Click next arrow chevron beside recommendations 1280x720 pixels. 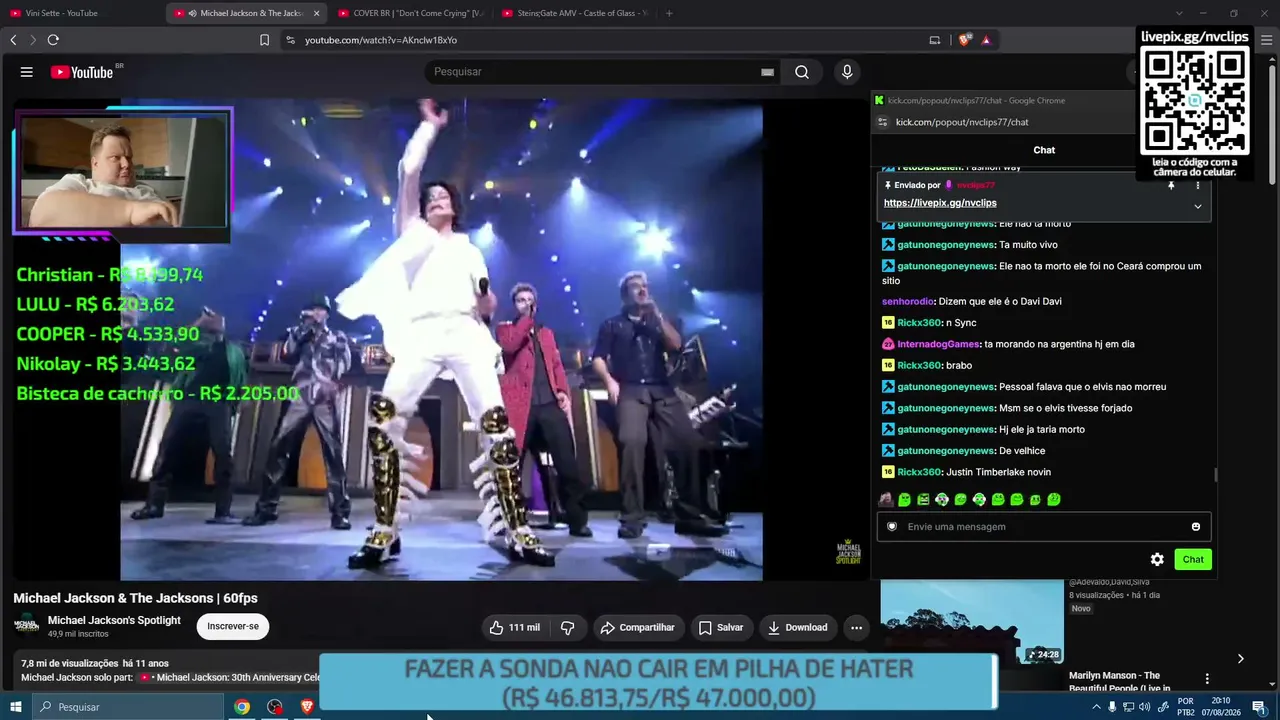click(x=1240, y=658)
